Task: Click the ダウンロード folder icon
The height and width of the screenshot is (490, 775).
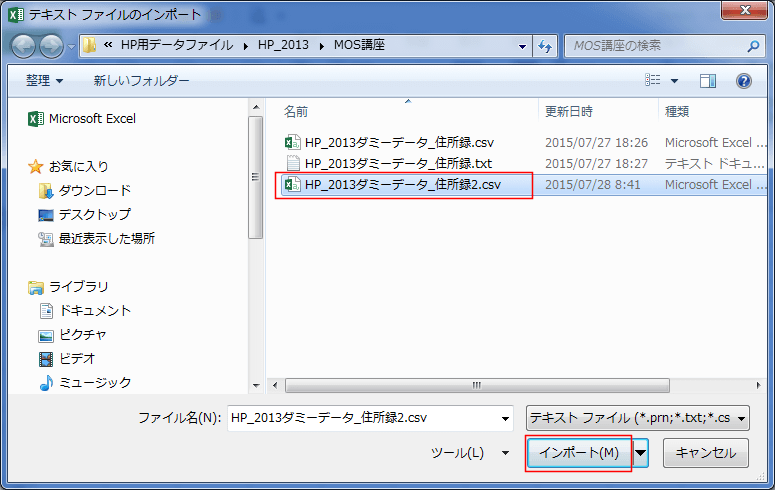Action: (x=45, y=191)
